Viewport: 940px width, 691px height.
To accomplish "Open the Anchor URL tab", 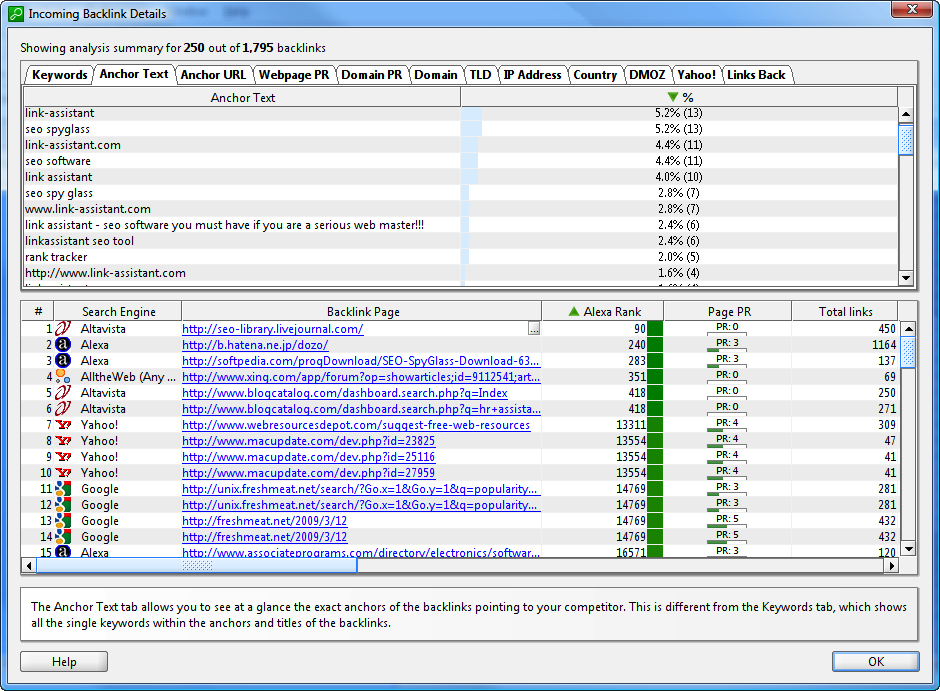I will pyautogui.click(x=213, y=75).
